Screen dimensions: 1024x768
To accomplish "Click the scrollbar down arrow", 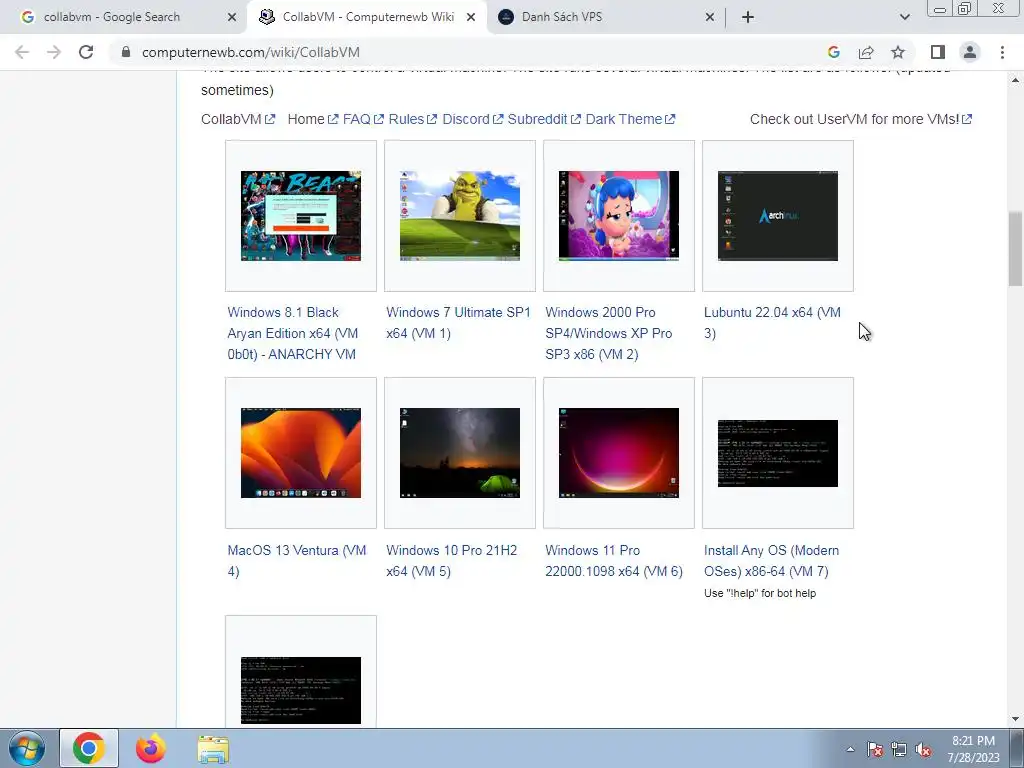I will coord(1015,719).
